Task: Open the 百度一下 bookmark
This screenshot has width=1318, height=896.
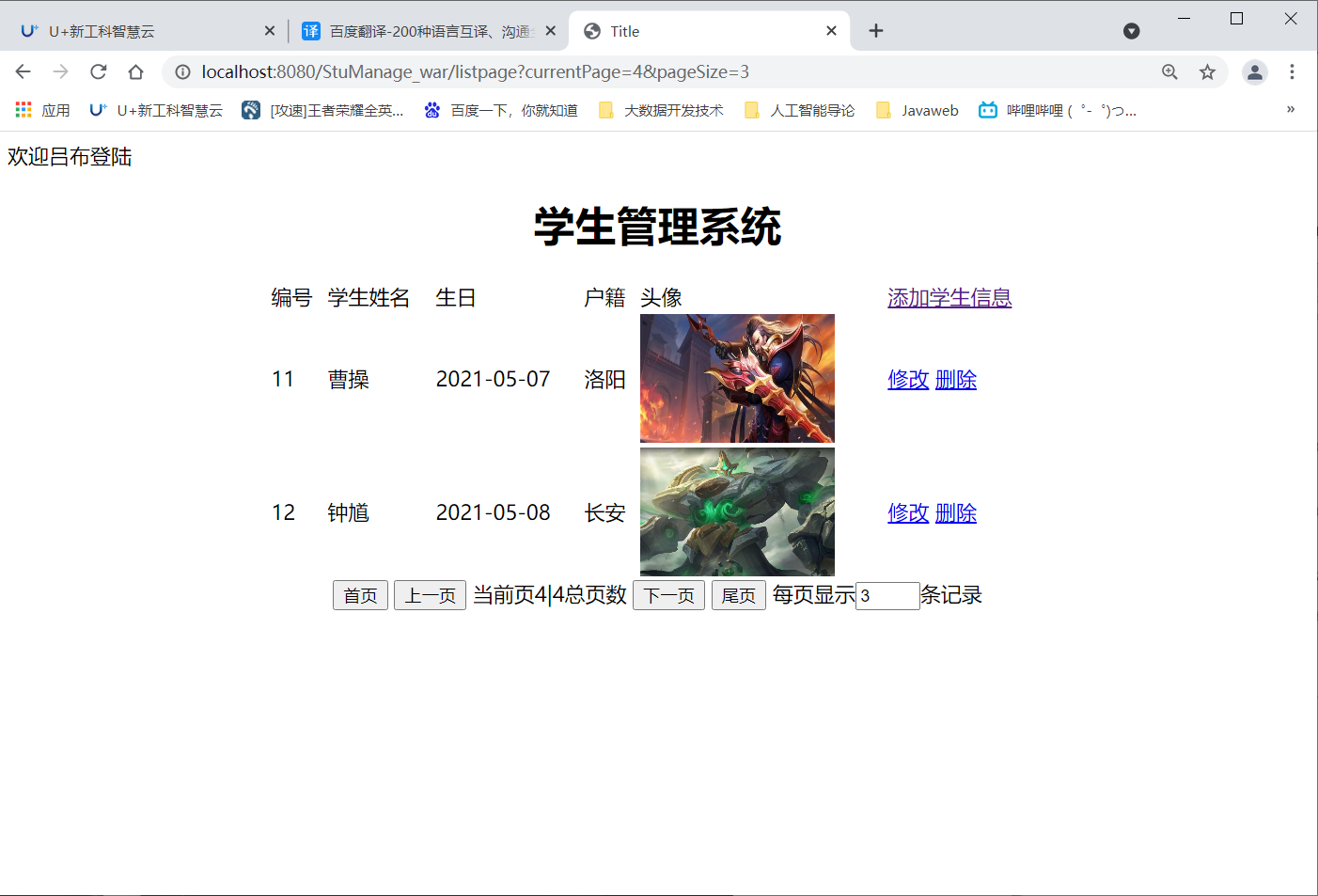Action: 500,110
